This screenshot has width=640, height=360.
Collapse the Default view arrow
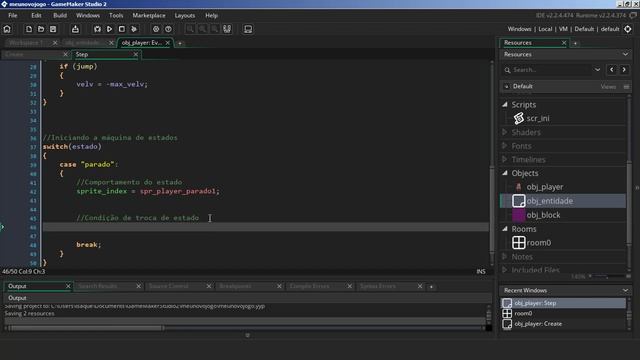[x=507, y=87]
